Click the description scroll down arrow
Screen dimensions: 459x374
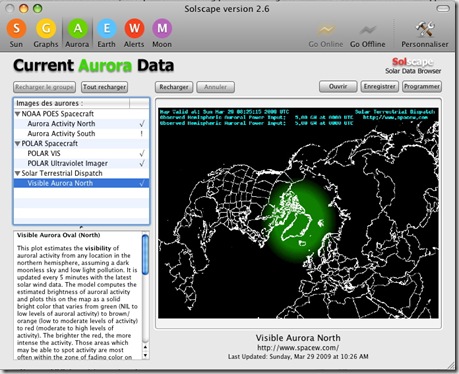(x=145, y=355)
